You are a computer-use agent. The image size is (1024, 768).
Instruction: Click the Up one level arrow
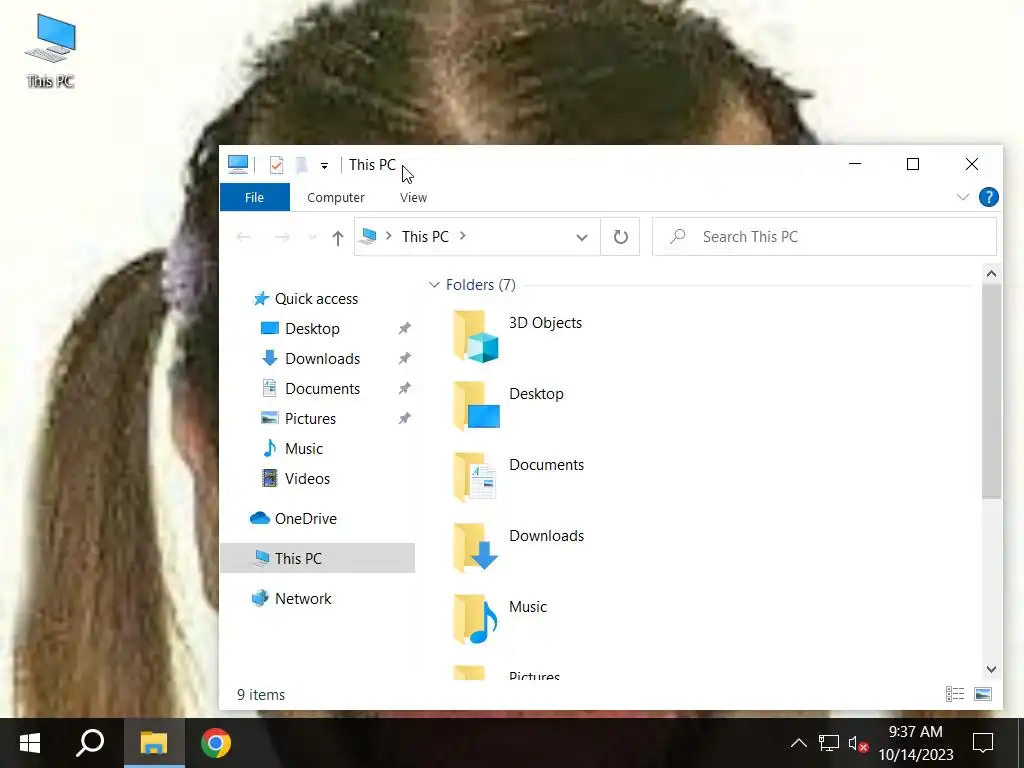tap(338, 237)
